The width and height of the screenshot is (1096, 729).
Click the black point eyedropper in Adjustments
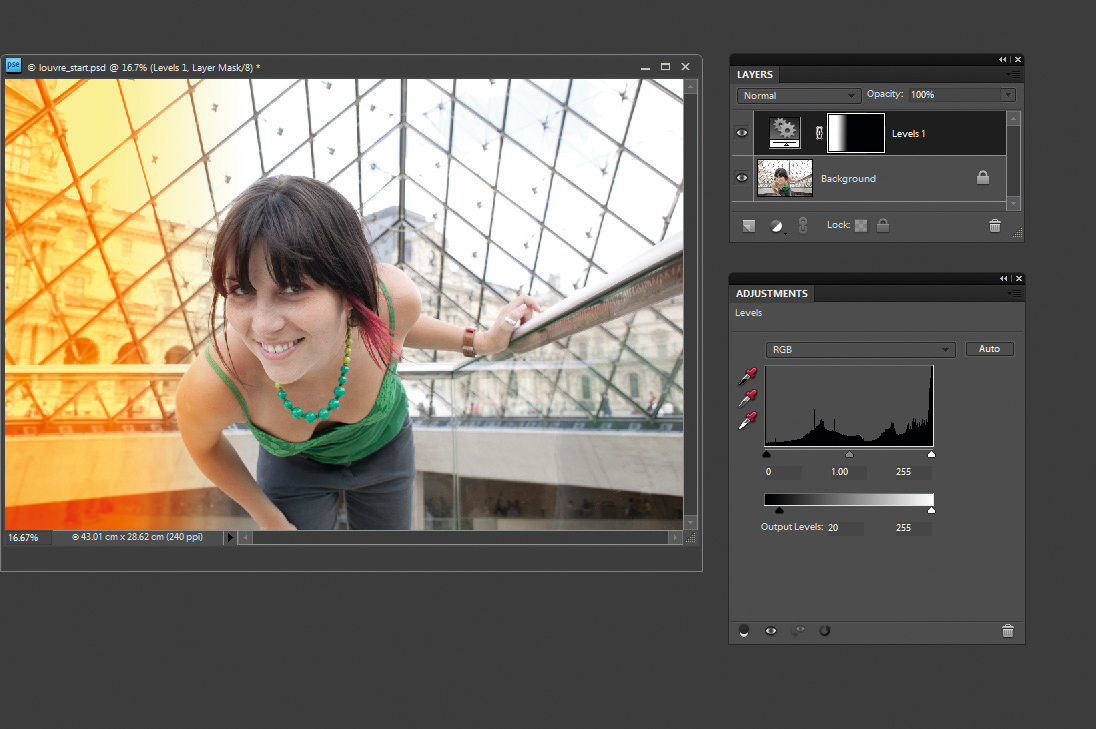pyautogui.click(x=747, y=376)
